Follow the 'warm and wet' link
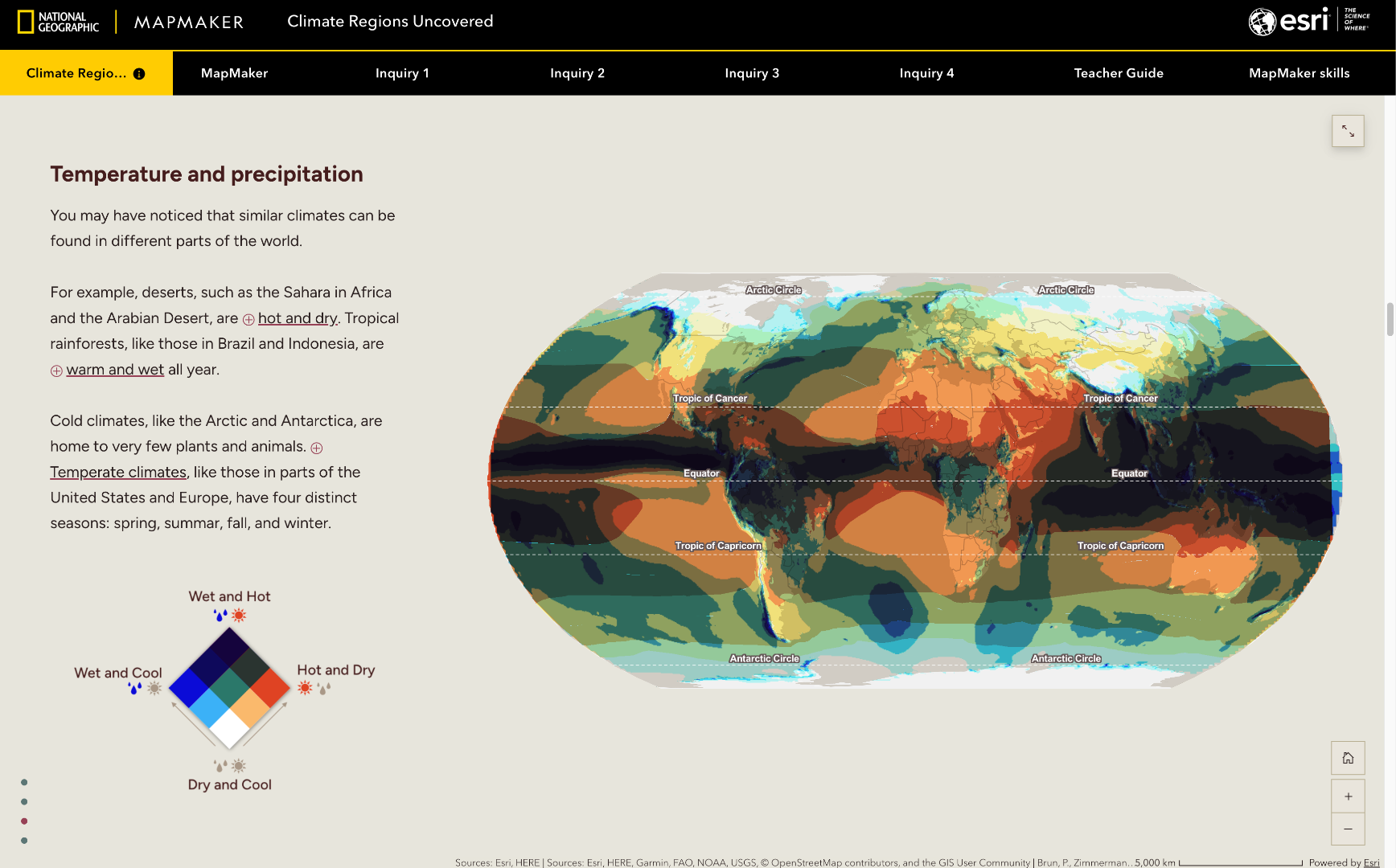This screenshot has height=868, width=1396. (115, 370)
